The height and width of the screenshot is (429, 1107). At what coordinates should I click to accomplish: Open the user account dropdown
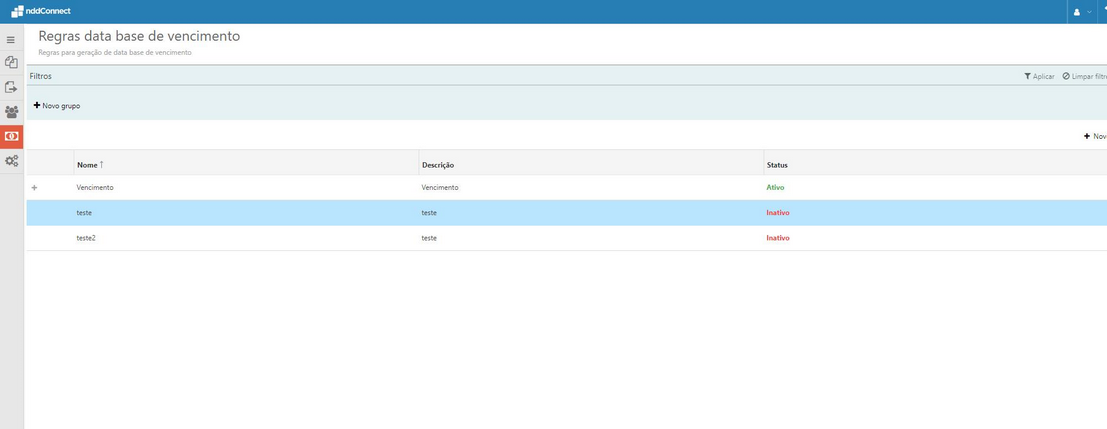click(x=1082, y=12)
